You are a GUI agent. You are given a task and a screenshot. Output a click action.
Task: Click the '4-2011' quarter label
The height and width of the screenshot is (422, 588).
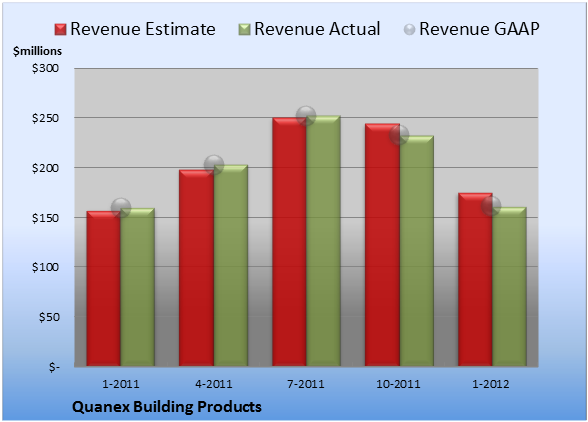tap(214, 384)
